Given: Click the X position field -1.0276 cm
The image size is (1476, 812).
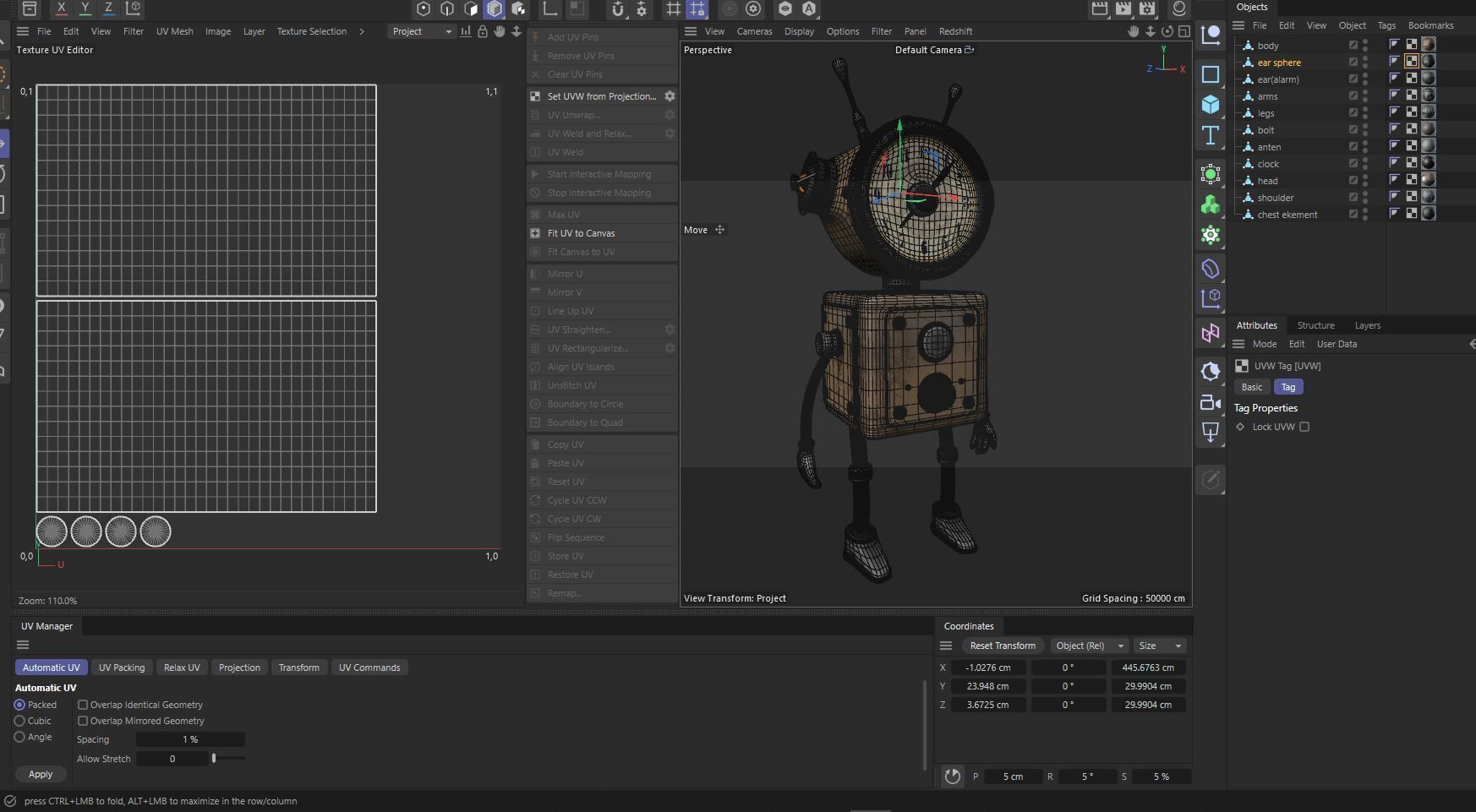Looking at the screenshot, I should click(x=987, y=668).
